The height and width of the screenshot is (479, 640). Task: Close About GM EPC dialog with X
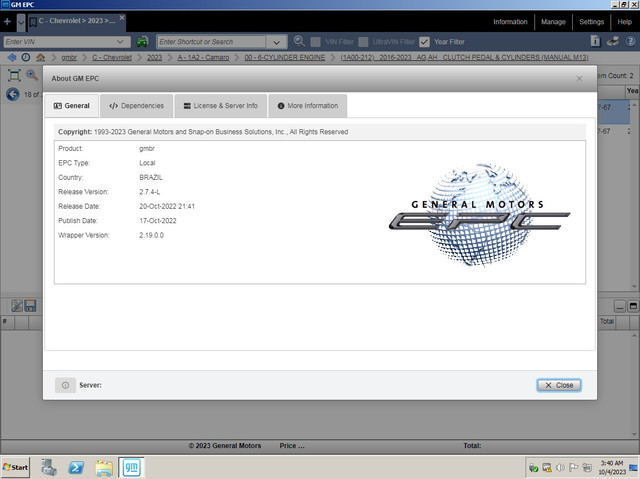pos(579,78)
